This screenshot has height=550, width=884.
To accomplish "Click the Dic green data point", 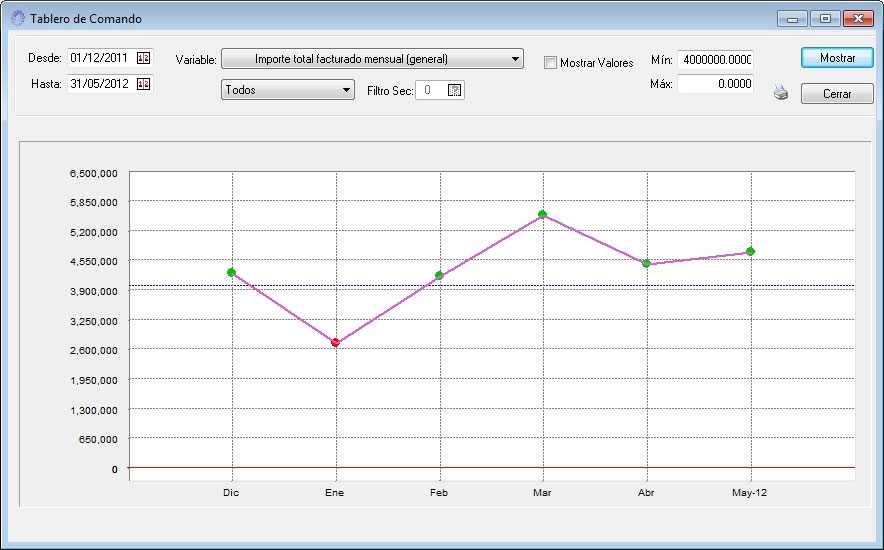I will click(231, 272).
